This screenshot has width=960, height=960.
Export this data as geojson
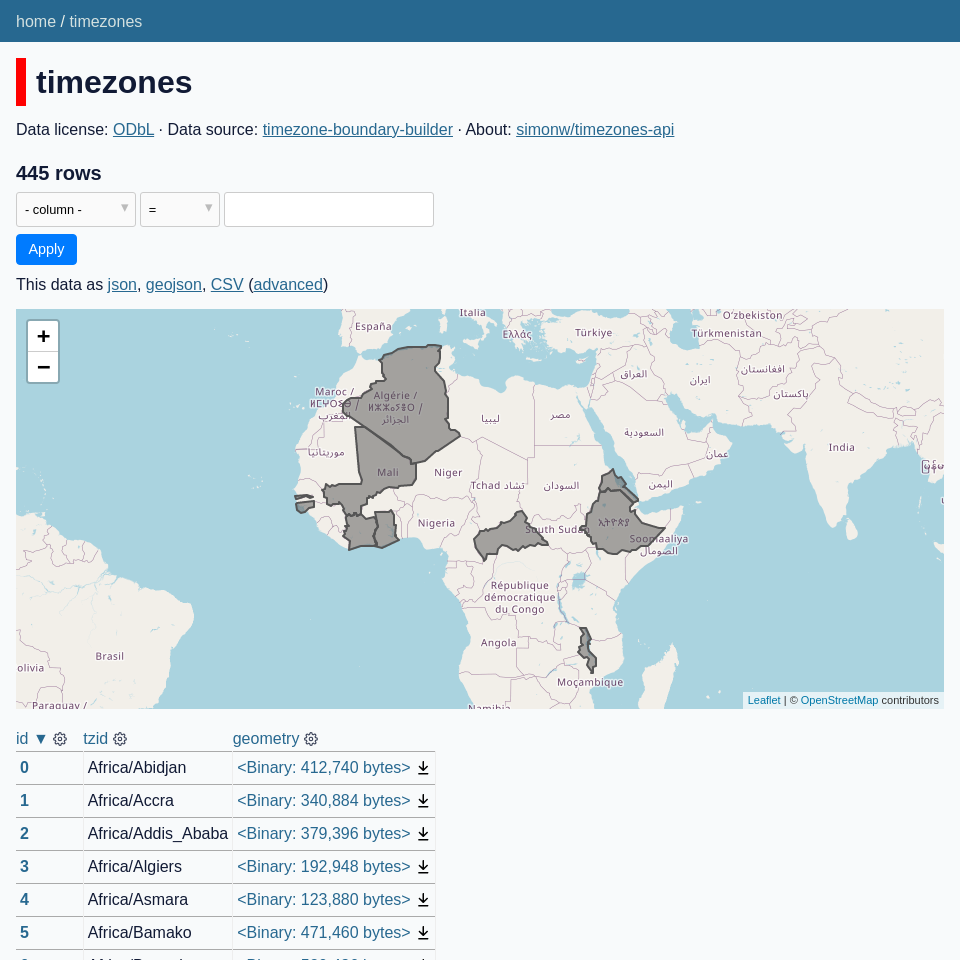[x=173, y=285]
